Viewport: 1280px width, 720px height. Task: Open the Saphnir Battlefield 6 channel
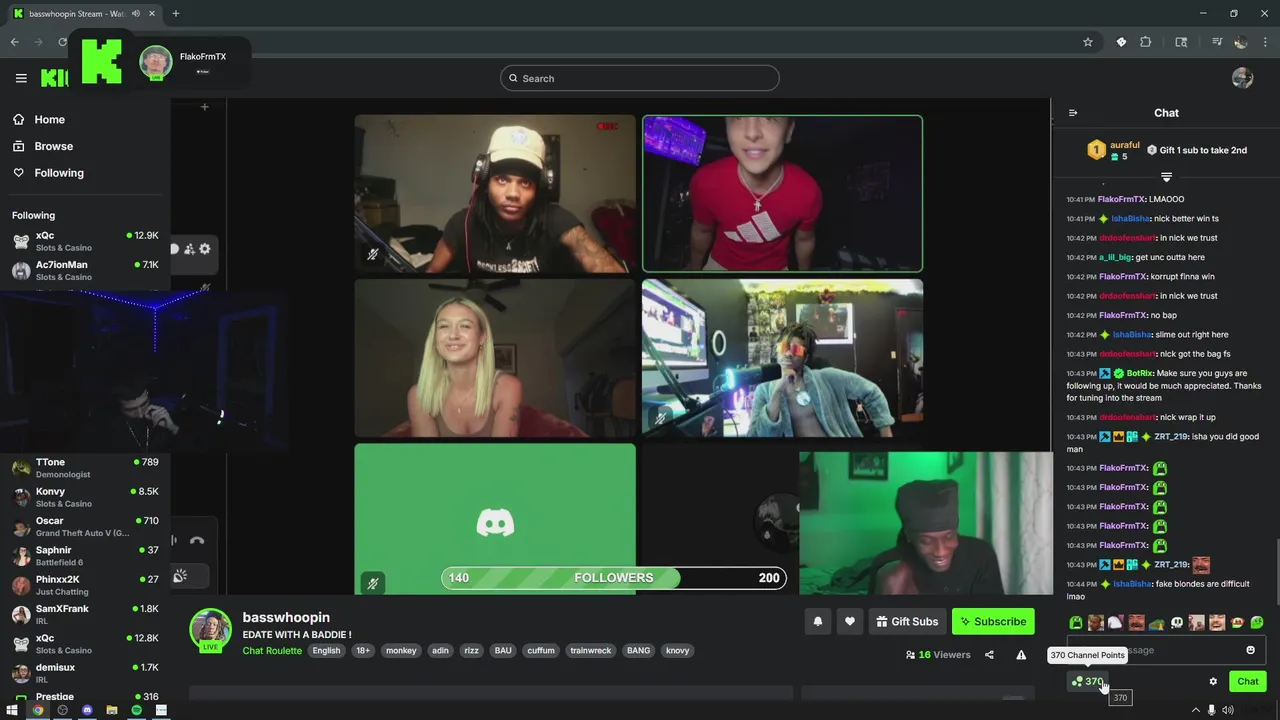tap(85, 556)
